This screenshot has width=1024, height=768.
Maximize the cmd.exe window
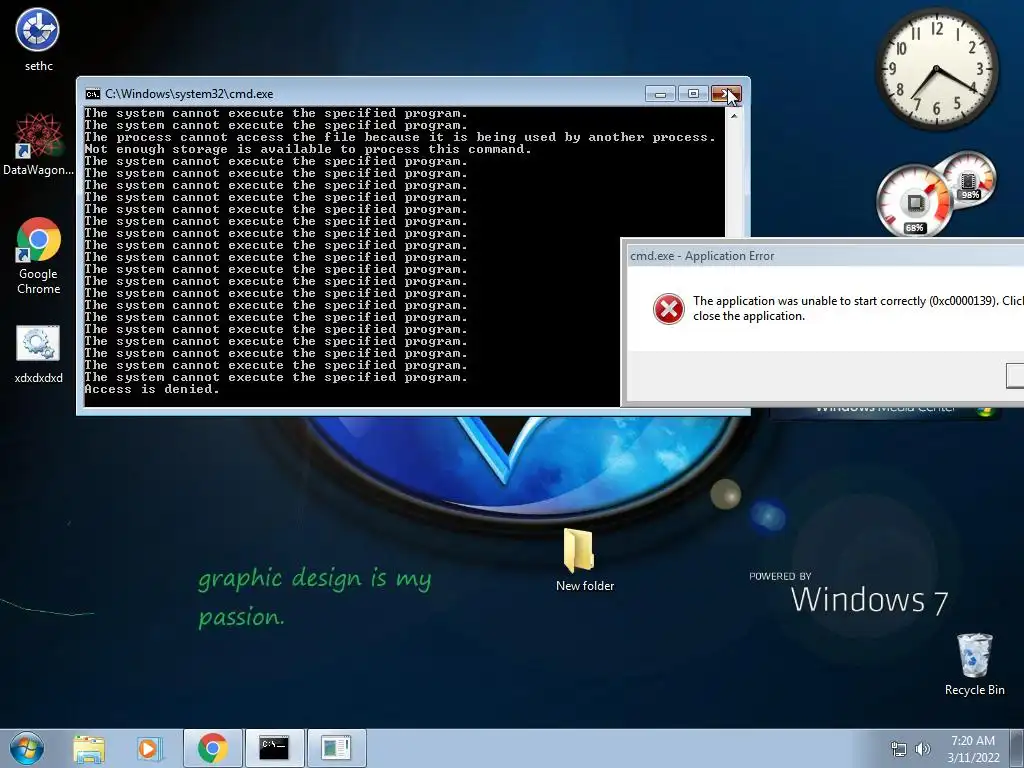[693, 94]
